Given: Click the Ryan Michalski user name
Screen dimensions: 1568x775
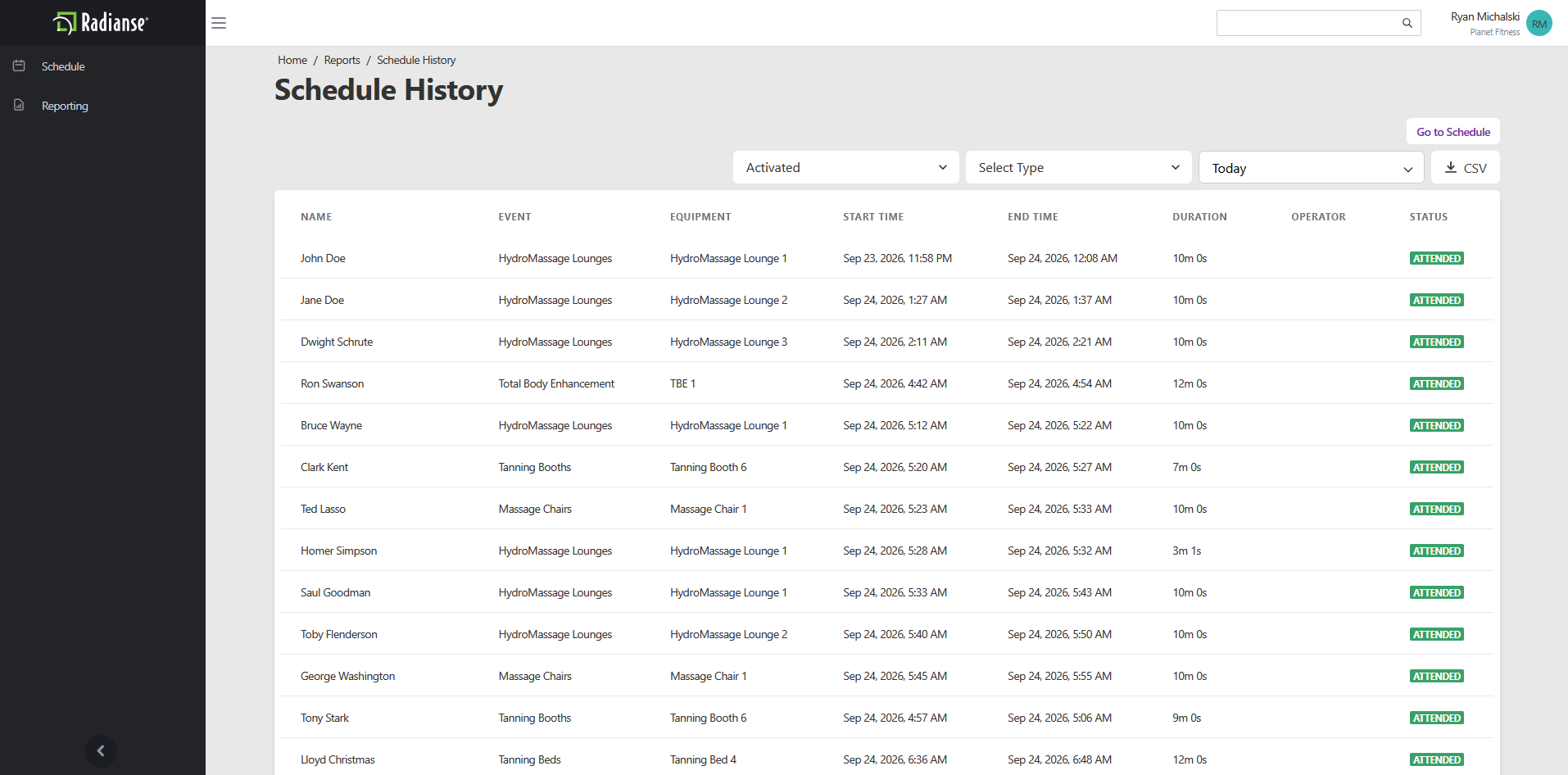Looking at the screenshot, I should point(1484,16).
